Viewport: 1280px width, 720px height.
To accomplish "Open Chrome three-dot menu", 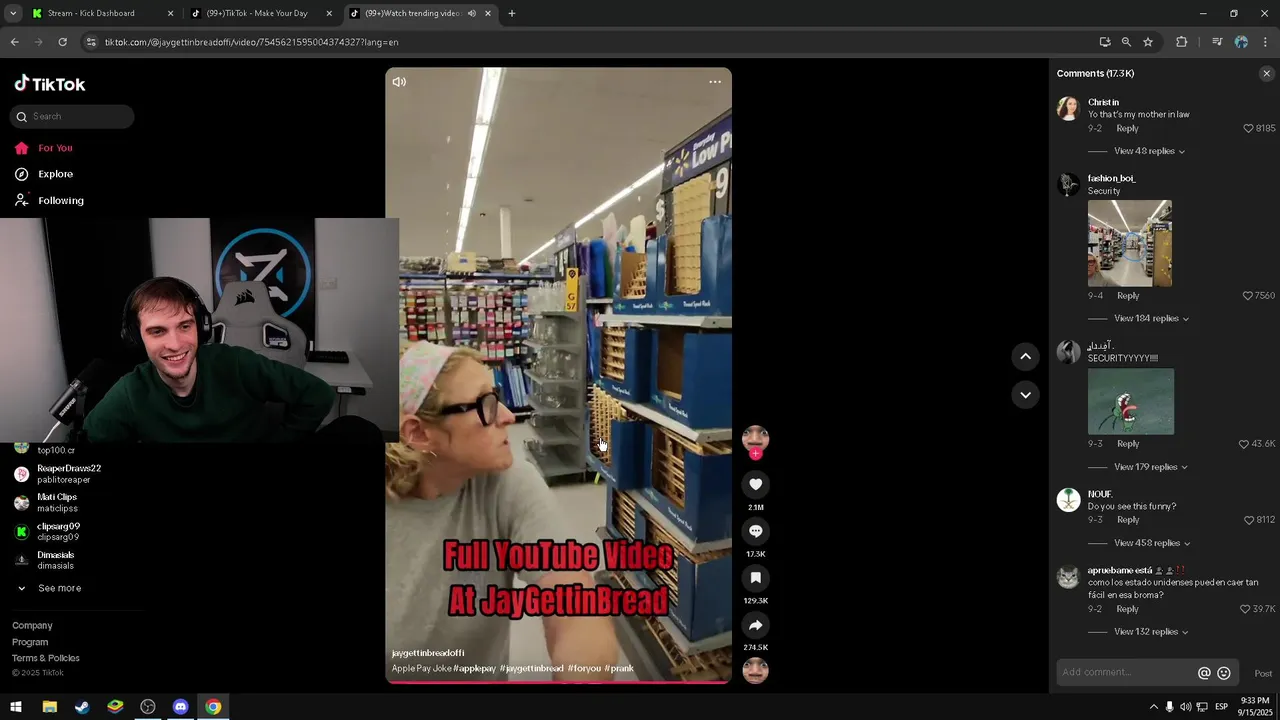I will (1265, 42).
